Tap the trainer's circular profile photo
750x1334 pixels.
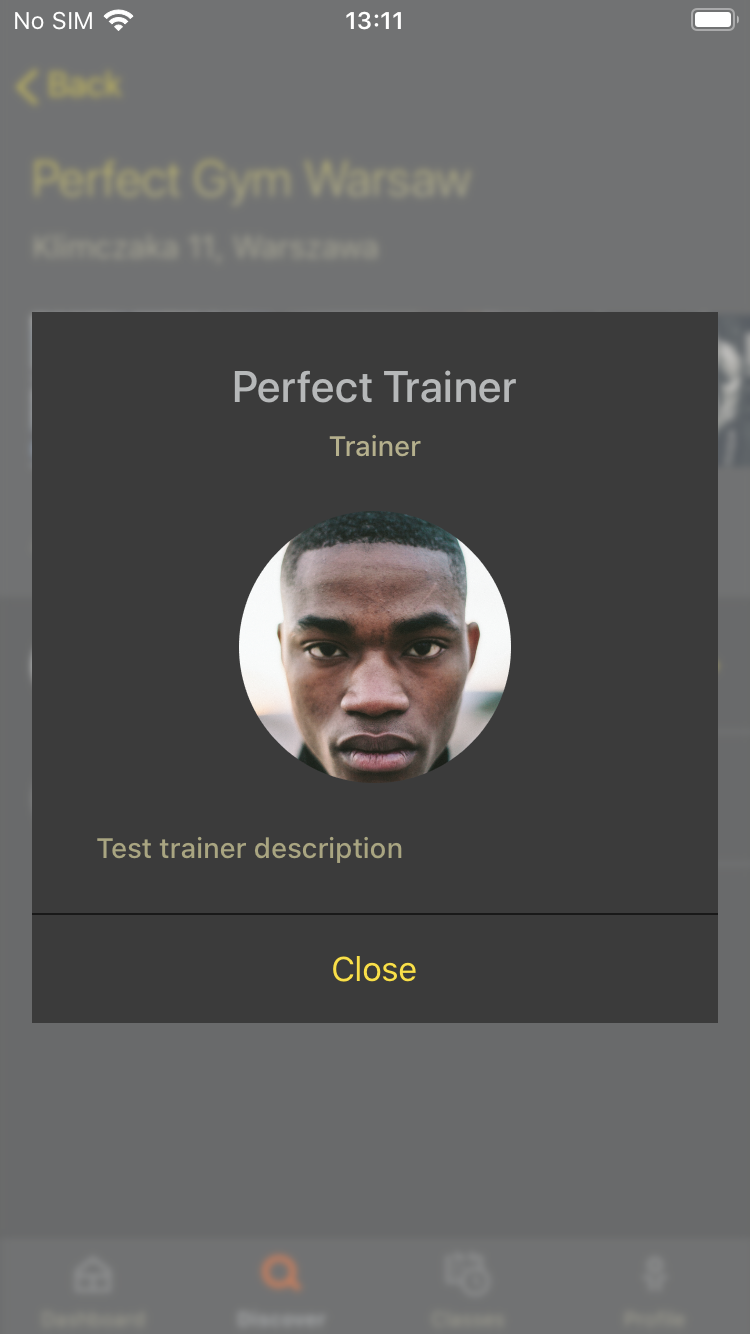pyautogui.click(x=375, y=647)
